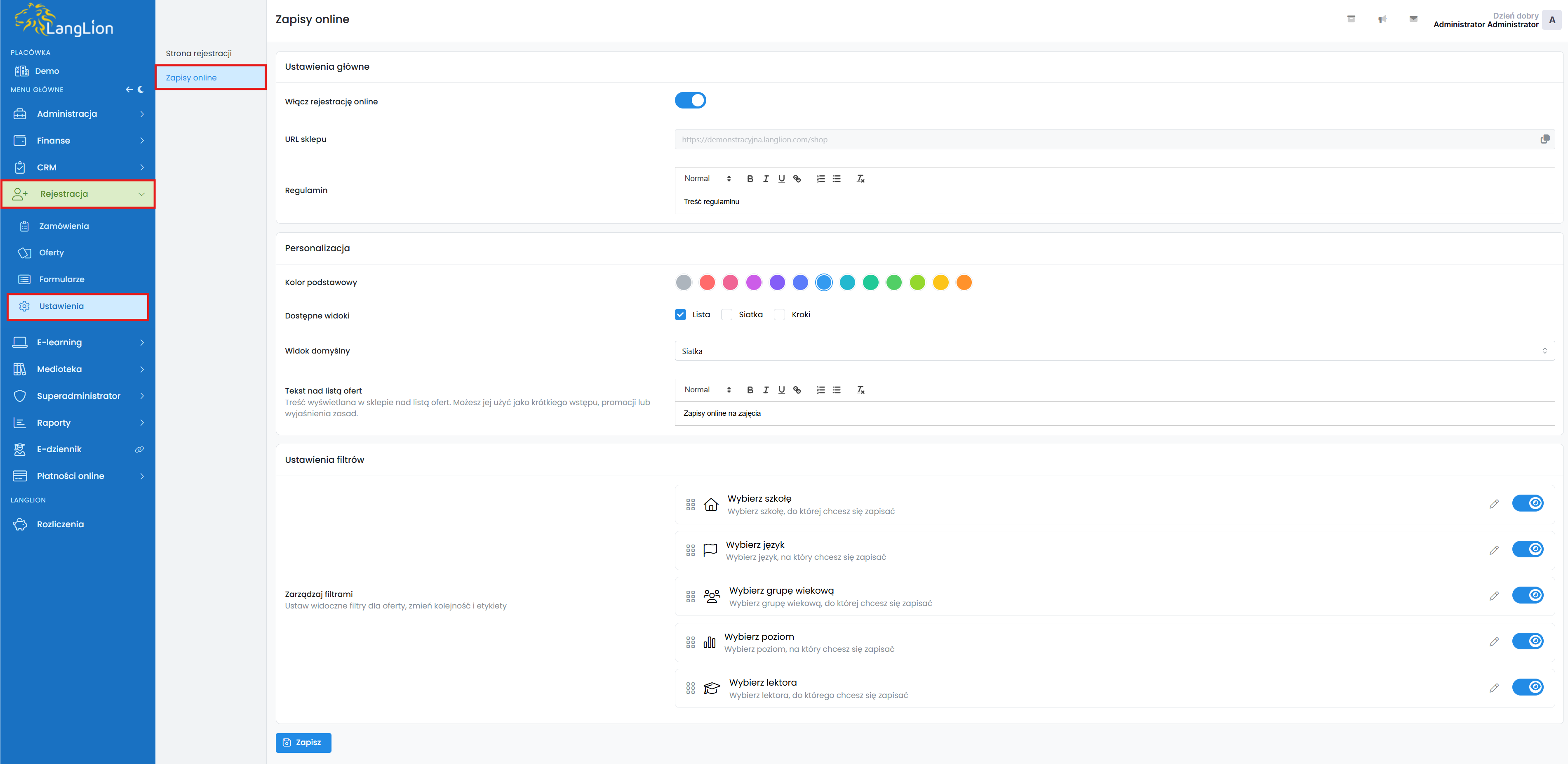
Task: Copy the shop URL with copy icon
Action: pyautogui.click(x=1544, y=139)
